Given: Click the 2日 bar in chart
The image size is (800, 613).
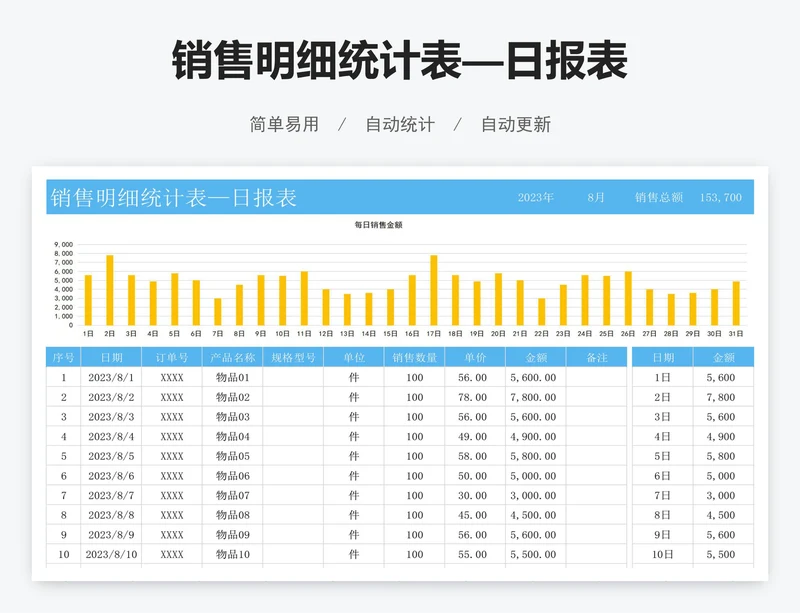Looking at the screenshot, I should pyautogui.click(x=110, y=290).
